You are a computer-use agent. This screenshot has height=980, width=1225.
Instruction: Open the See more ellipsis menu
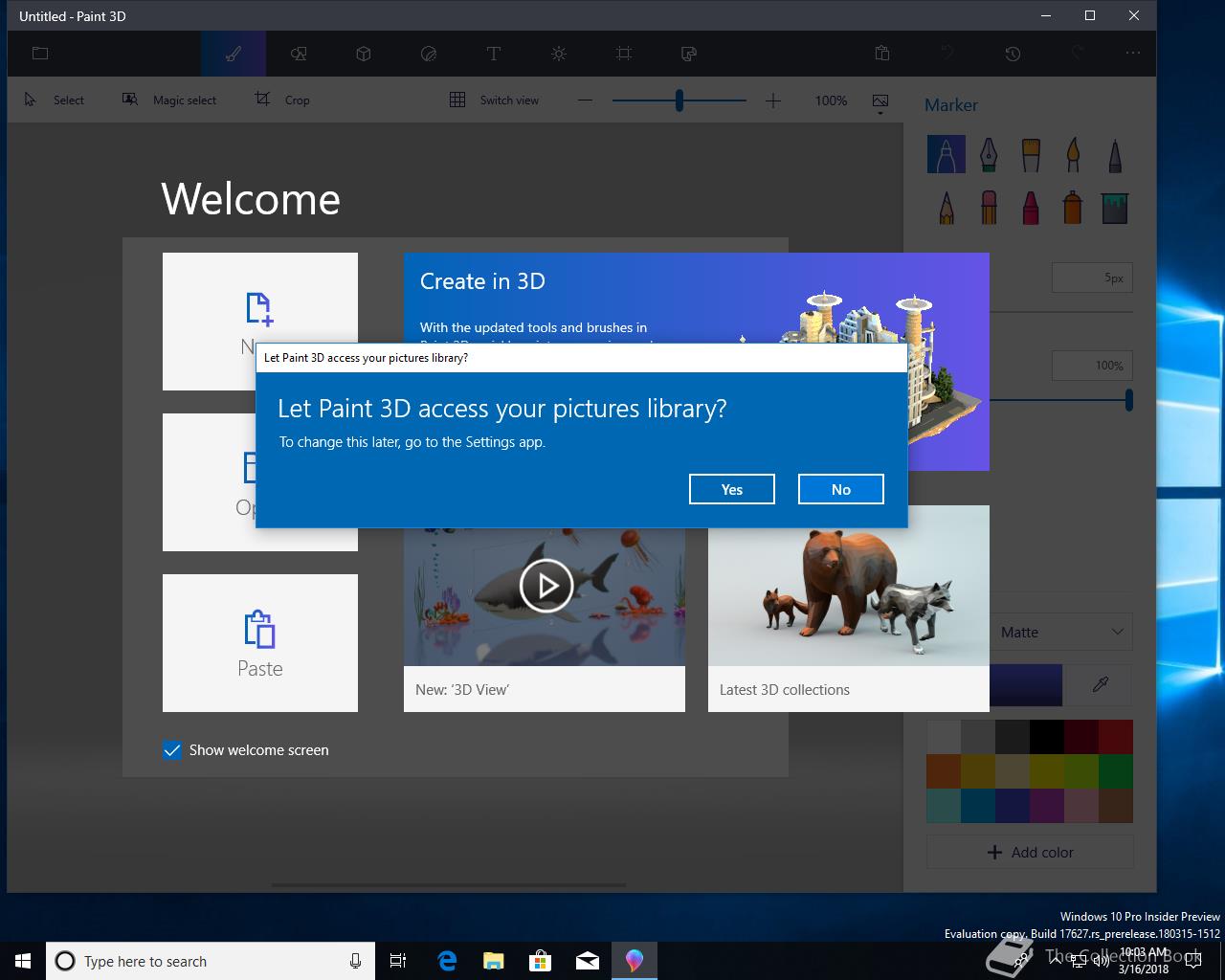[x=1133, y=54]
